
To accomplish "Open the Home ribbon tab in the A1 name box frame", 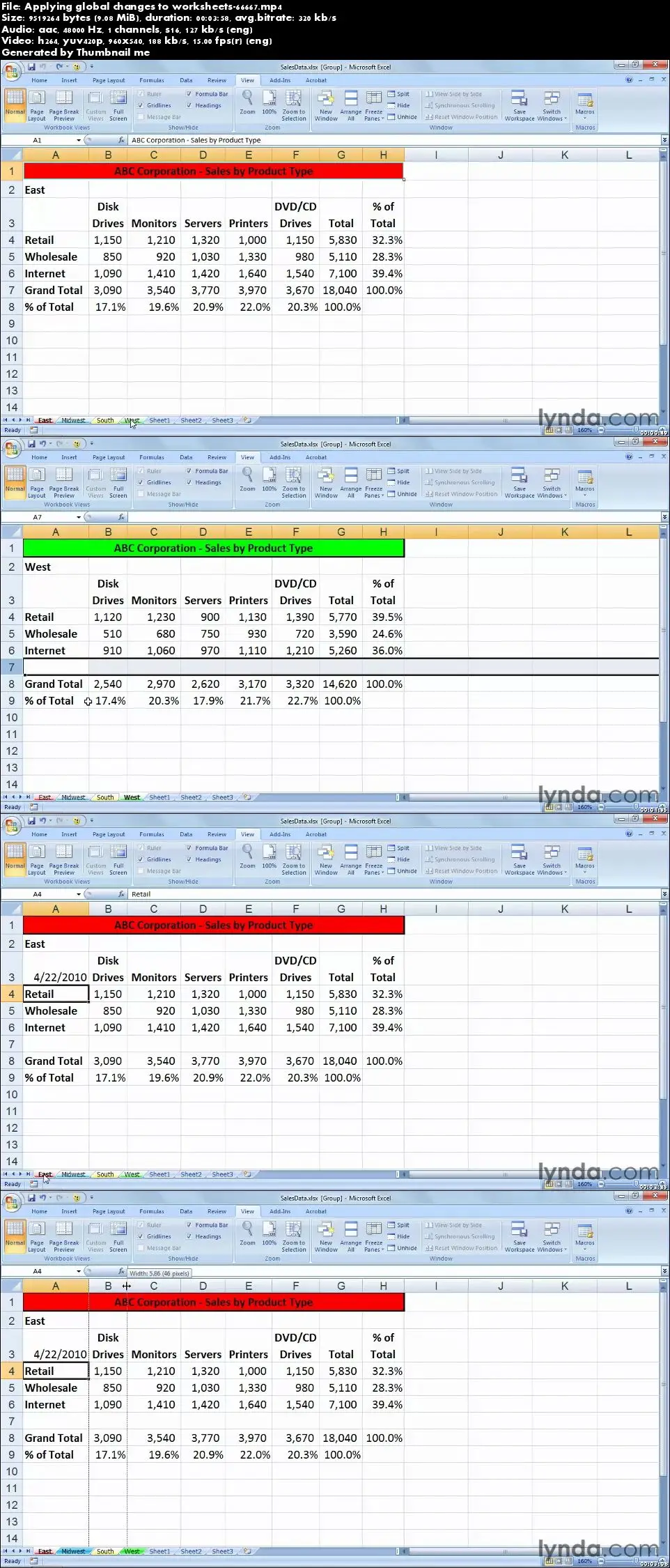I will 40,81.
